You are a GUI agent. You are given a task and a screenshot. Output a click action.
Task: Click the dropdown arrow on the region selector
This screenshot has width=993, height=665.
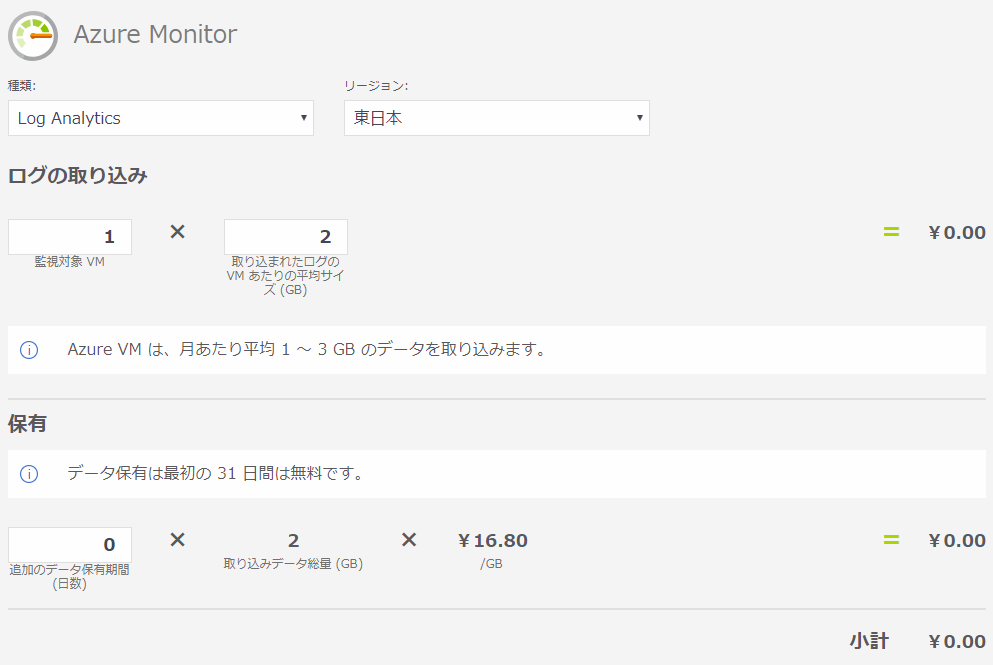coord(640,118)
